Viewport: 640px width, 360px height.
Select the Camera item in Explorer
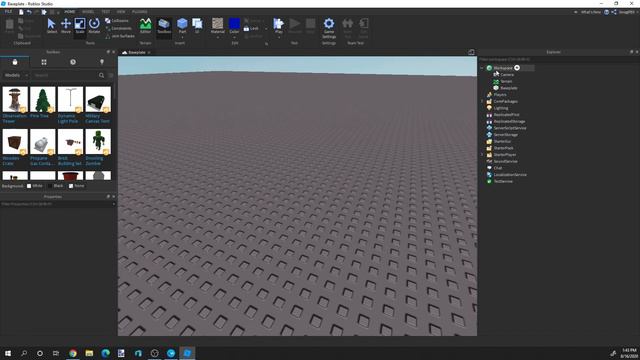click(507, 75)
